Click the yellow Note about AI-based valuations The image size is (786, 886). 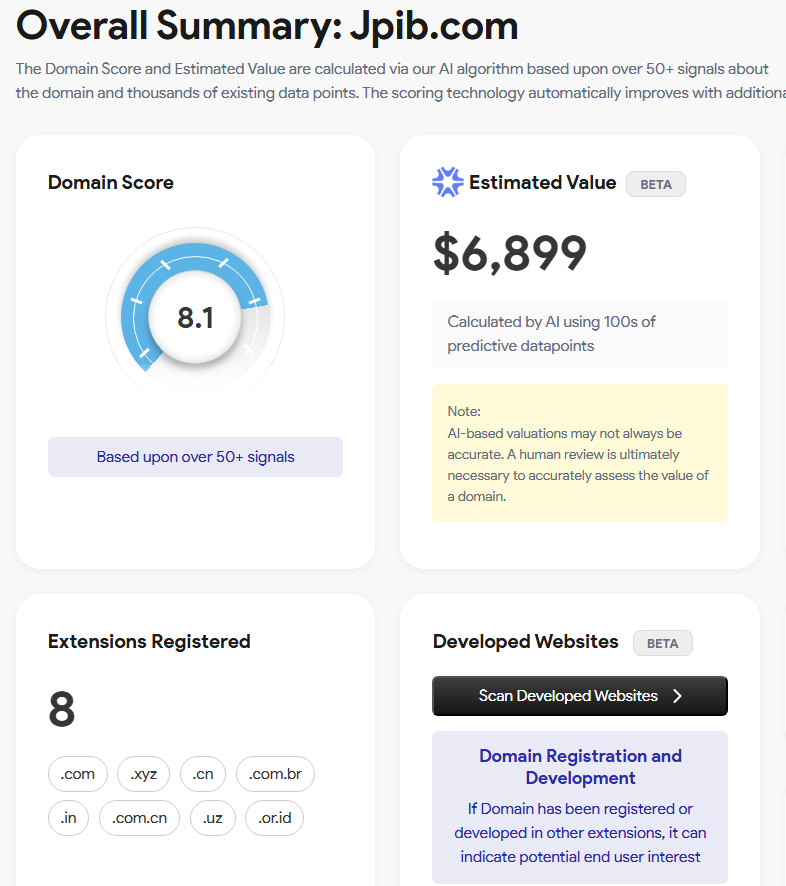(580, 453)
